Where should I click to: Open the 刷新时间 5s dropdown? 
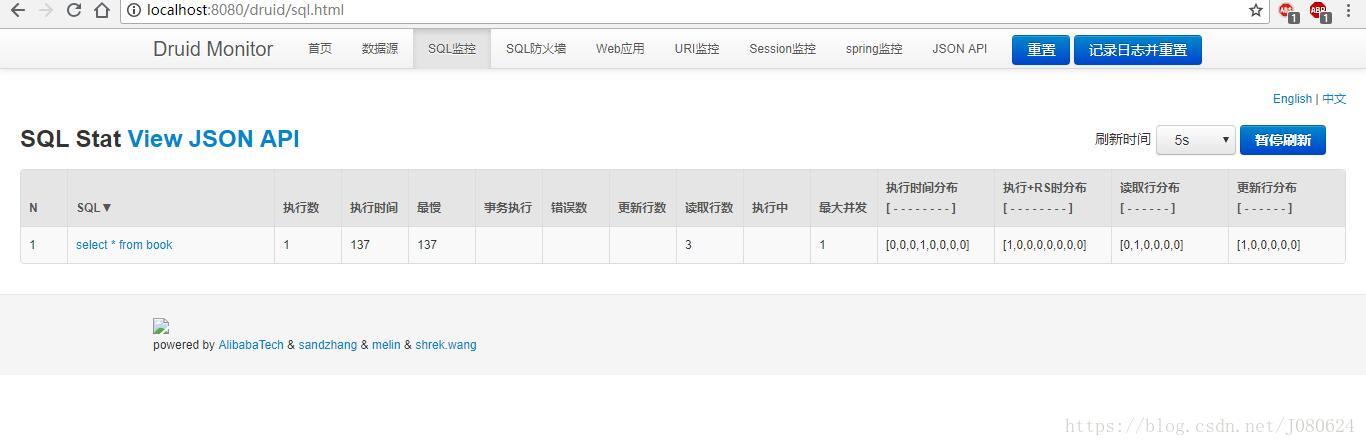pyautogui.click(x=1197, y=140)
